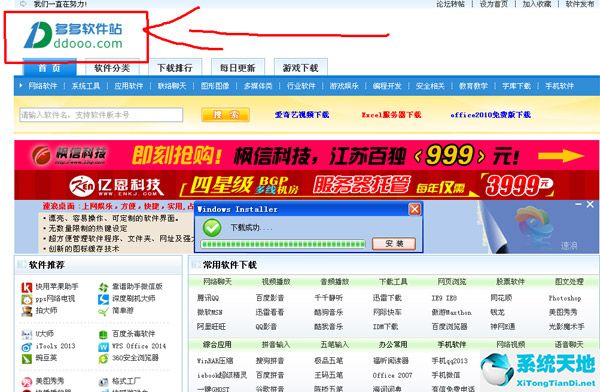This screenshot has height=392, width=600.
Task: Click the orange 搜索 button
Action: [225, 114]
